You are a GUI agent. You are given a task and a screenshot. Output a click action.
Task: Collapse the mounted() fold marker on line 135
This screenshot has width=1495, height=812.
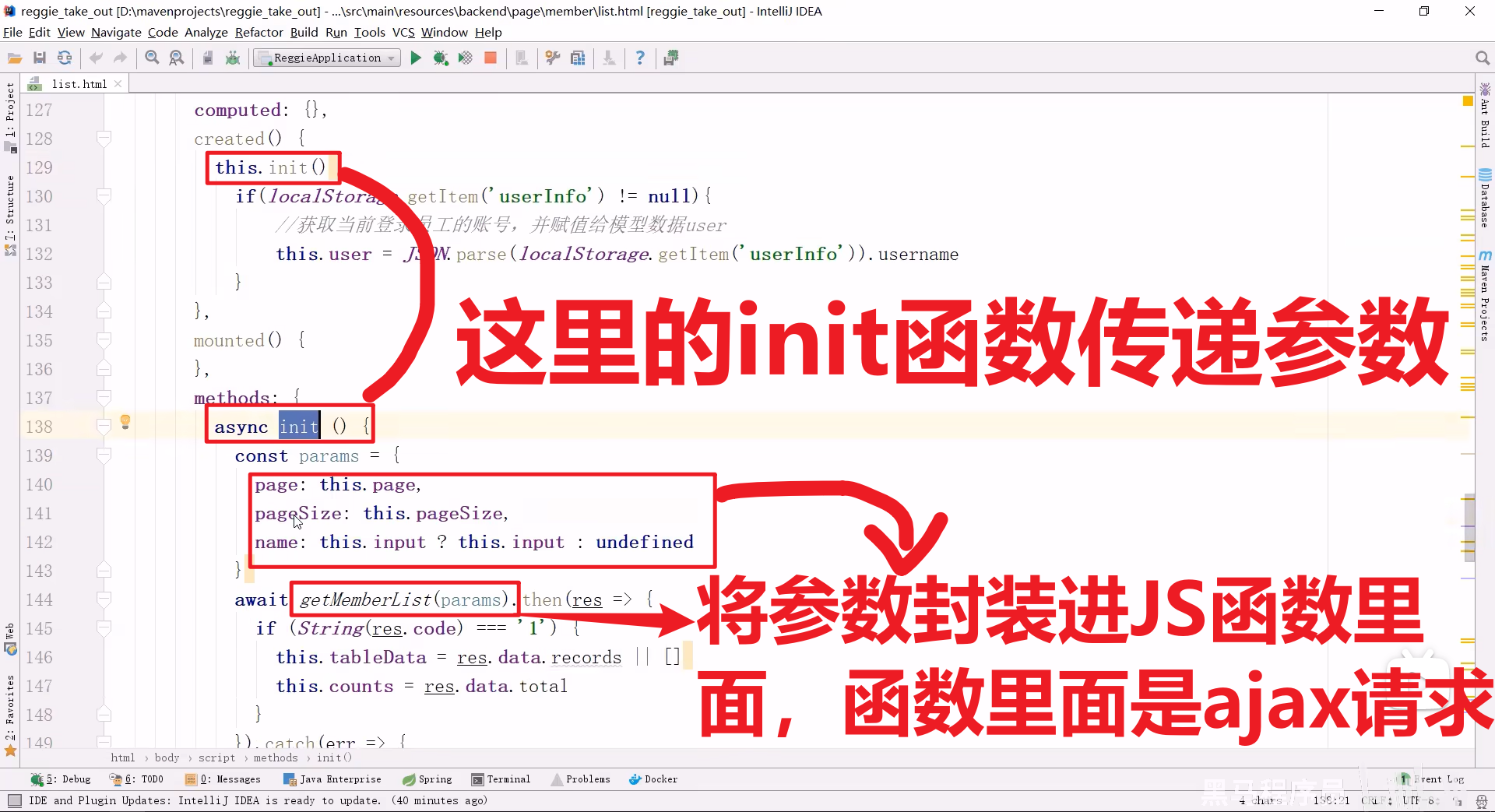click(104, 340)
